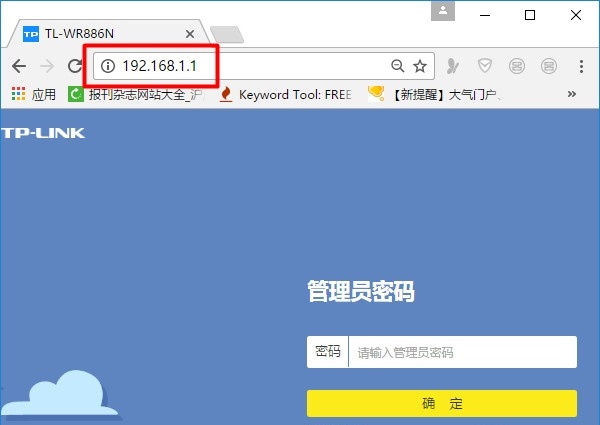Bookmark this page with the star icon
The width and height of the screenshot is (600, 425).
(420, 66)
